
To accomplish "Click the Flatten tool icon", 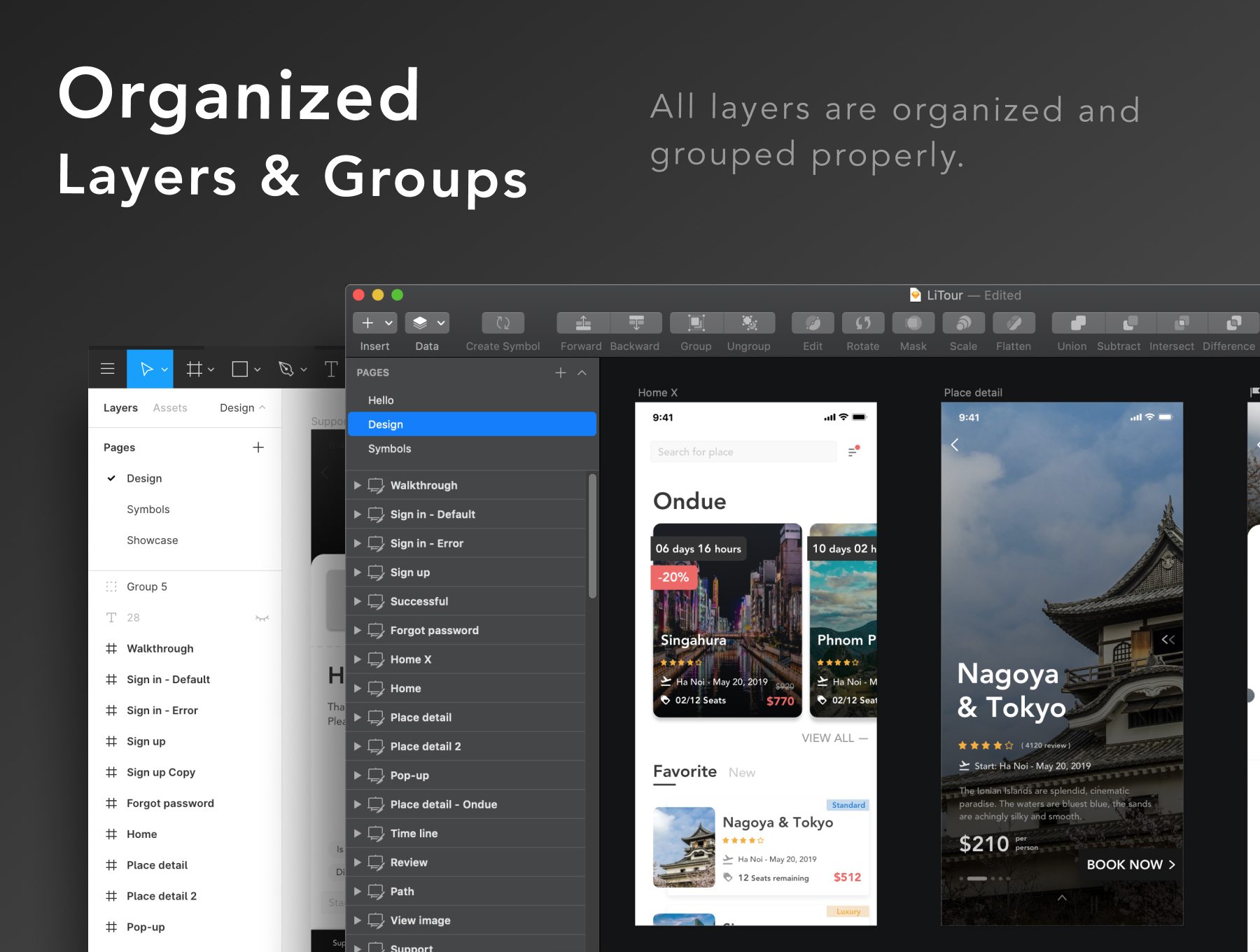I will pos(1014,323).
